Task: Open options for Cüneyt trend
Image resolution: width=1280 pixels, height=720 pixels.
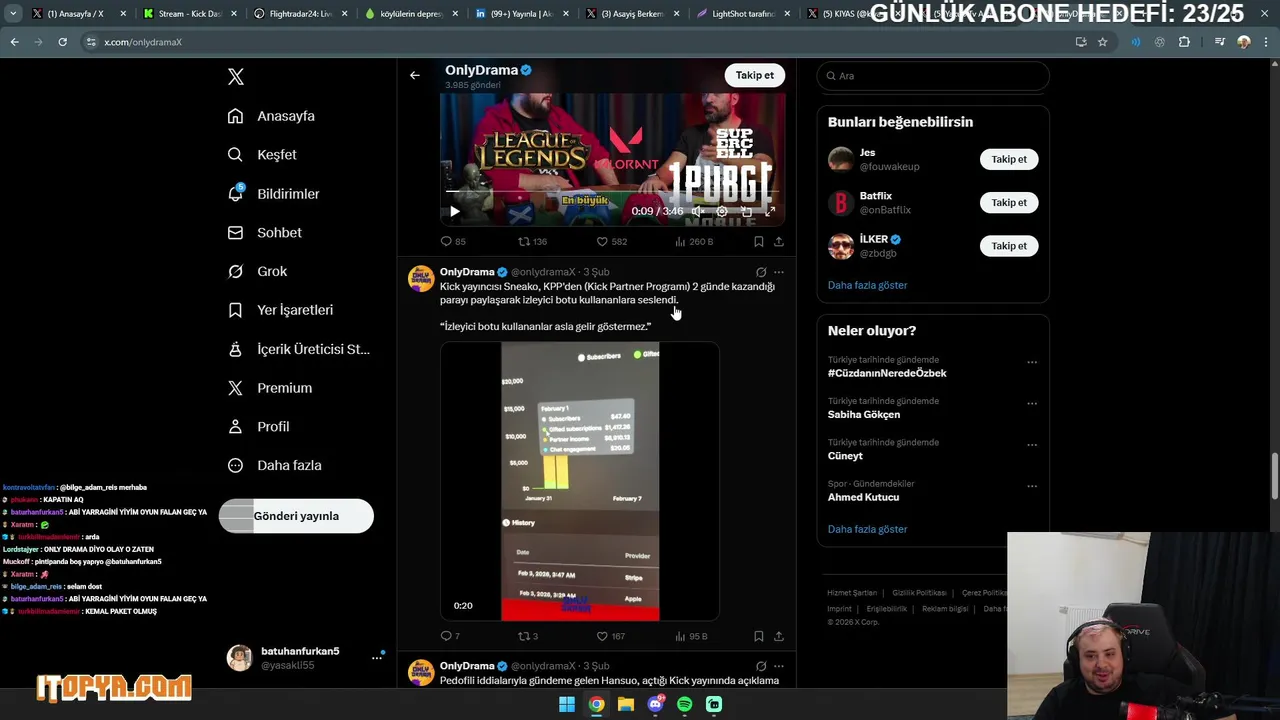Action: click(x=1032, y=446)
